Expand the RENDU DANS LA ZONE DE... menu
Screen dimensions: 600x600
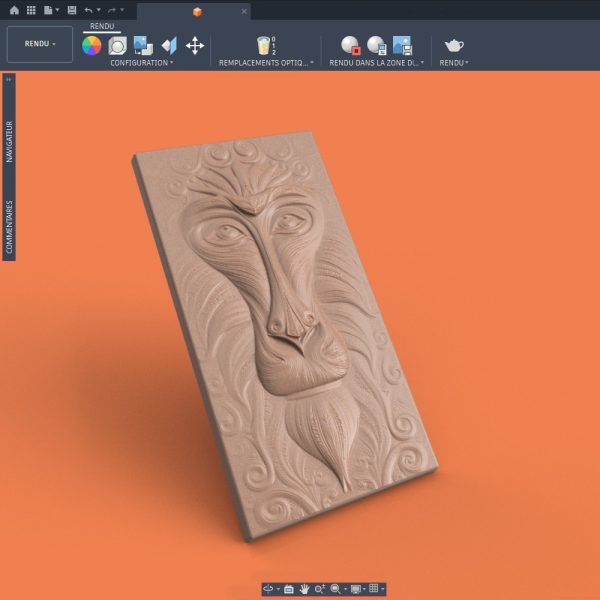coord(377,63)
